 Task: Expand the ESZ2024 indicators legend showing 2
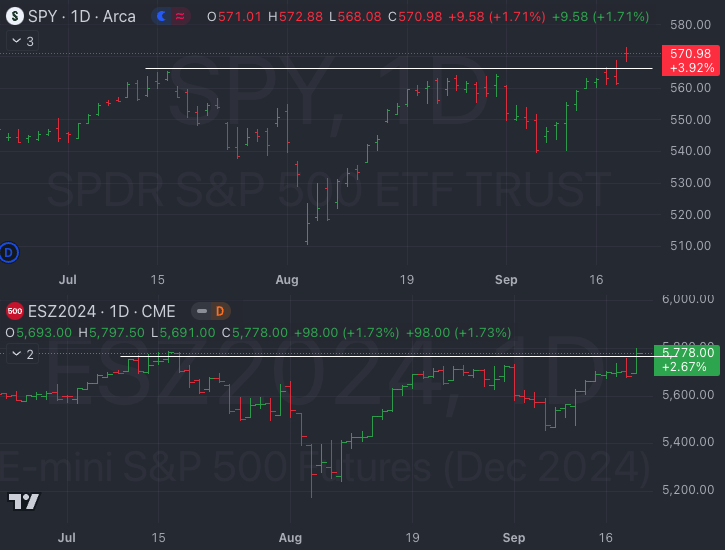point(21,354)
